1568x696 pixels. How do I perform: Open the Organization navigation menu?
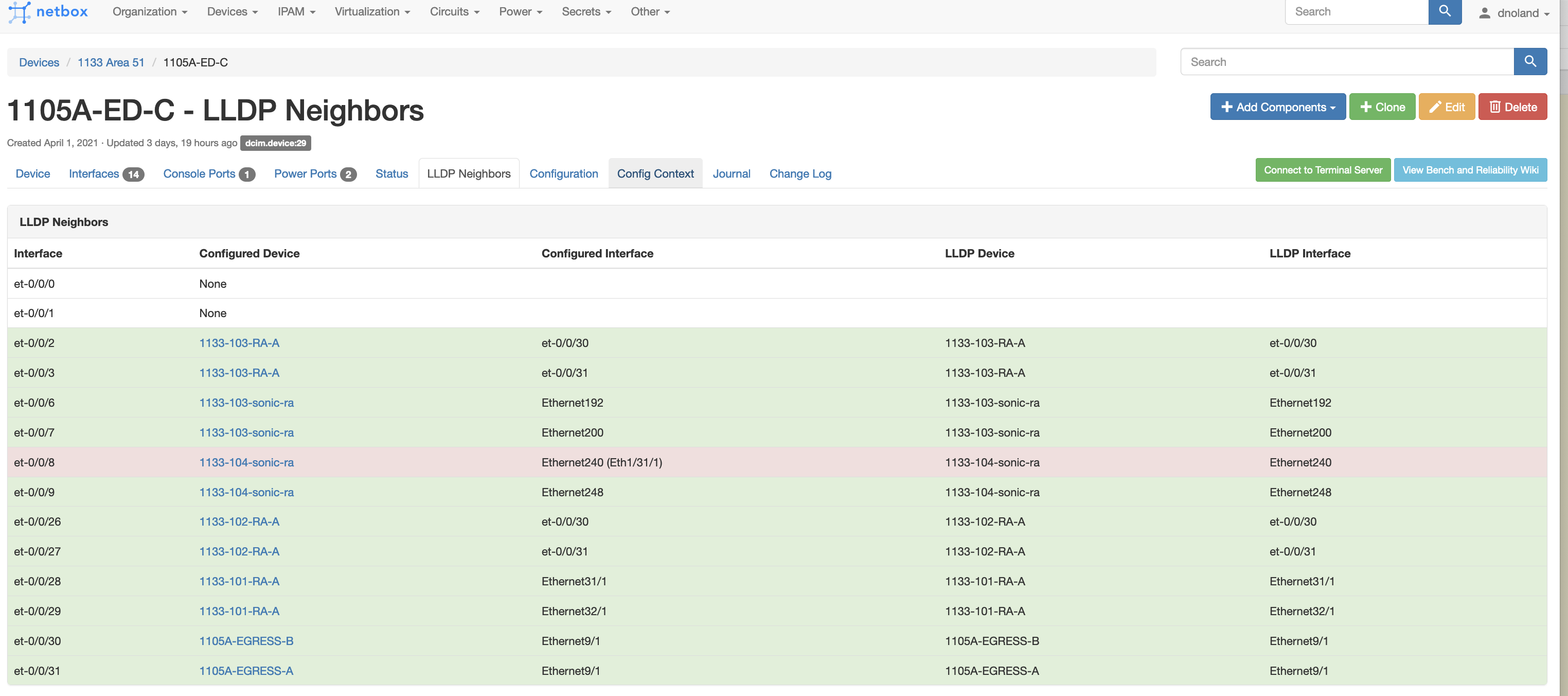click(149, 11)
